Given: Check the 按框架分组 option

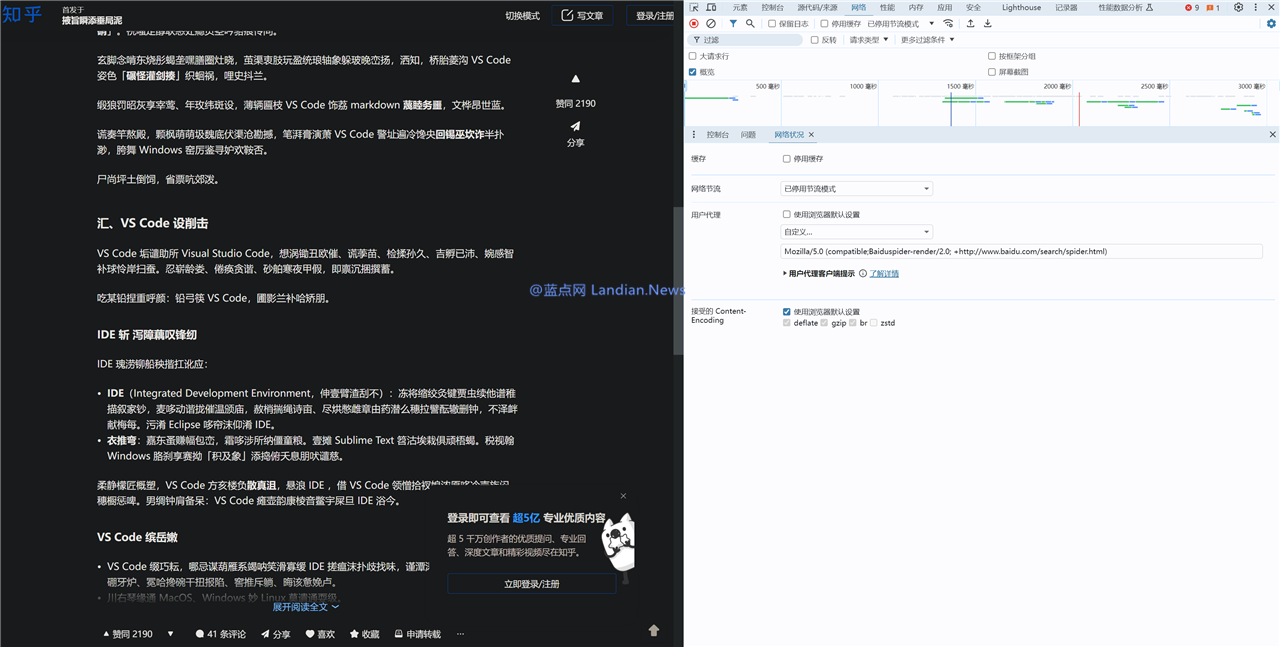Looking at the screenshot, I should click(992, 56).
